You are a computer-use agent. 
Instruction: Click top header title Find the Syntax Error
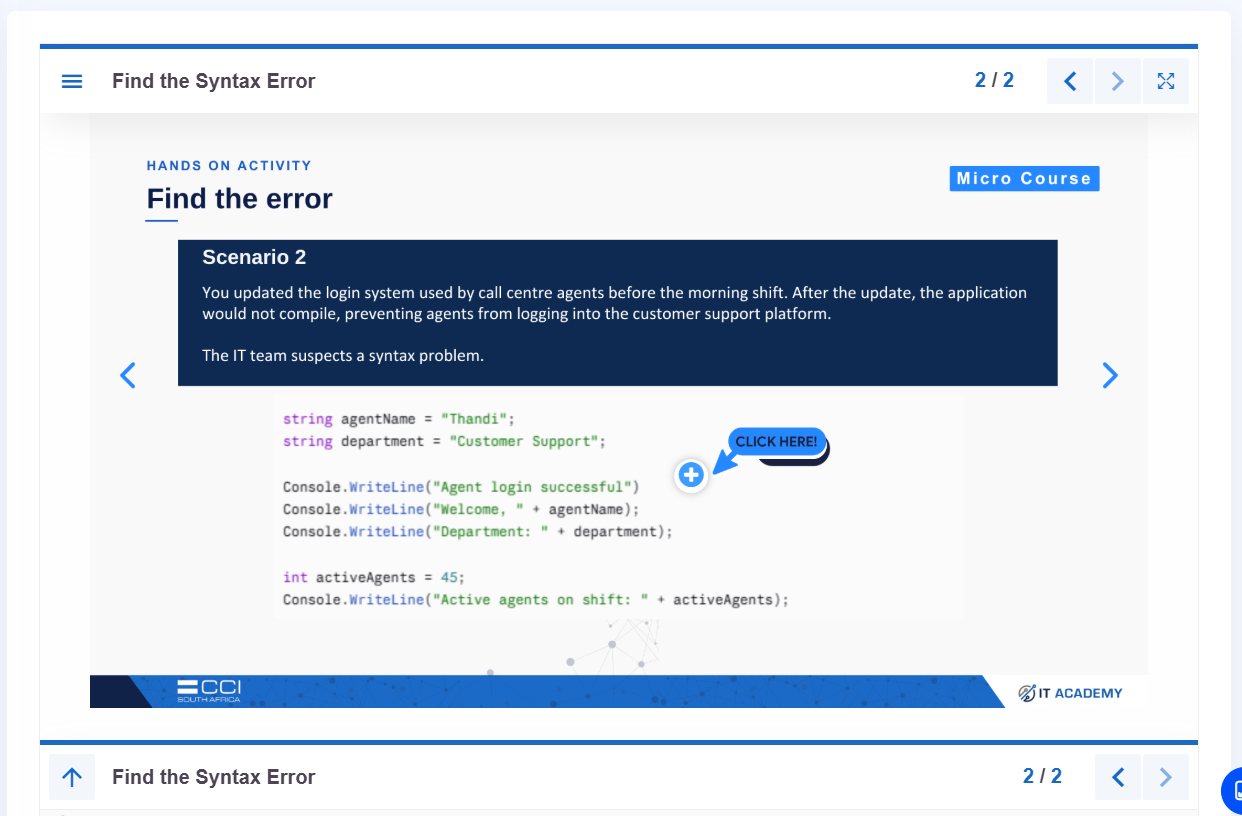(214, 81)
